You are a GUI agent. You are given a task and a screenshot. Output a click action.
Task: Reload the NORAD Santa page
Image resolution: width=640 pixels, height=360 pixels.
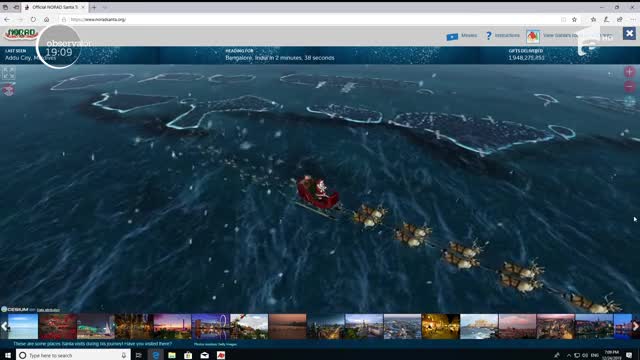[x=33, y=19]
